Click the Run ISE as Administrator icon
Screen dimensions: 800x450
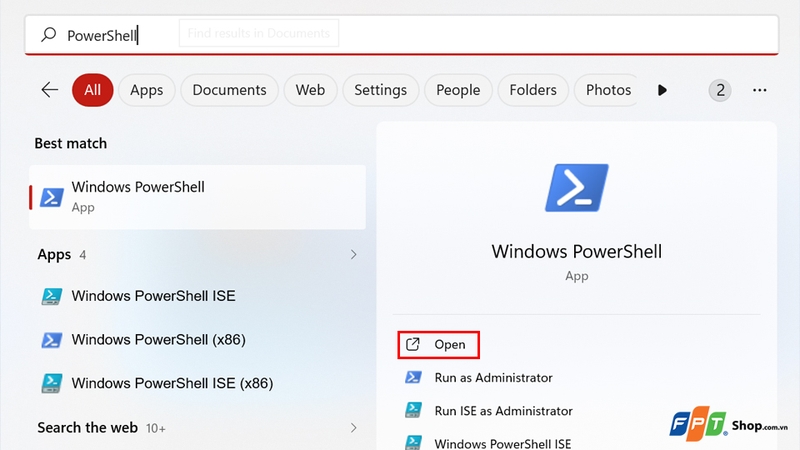pyautogui.click(x=413, y=410)
